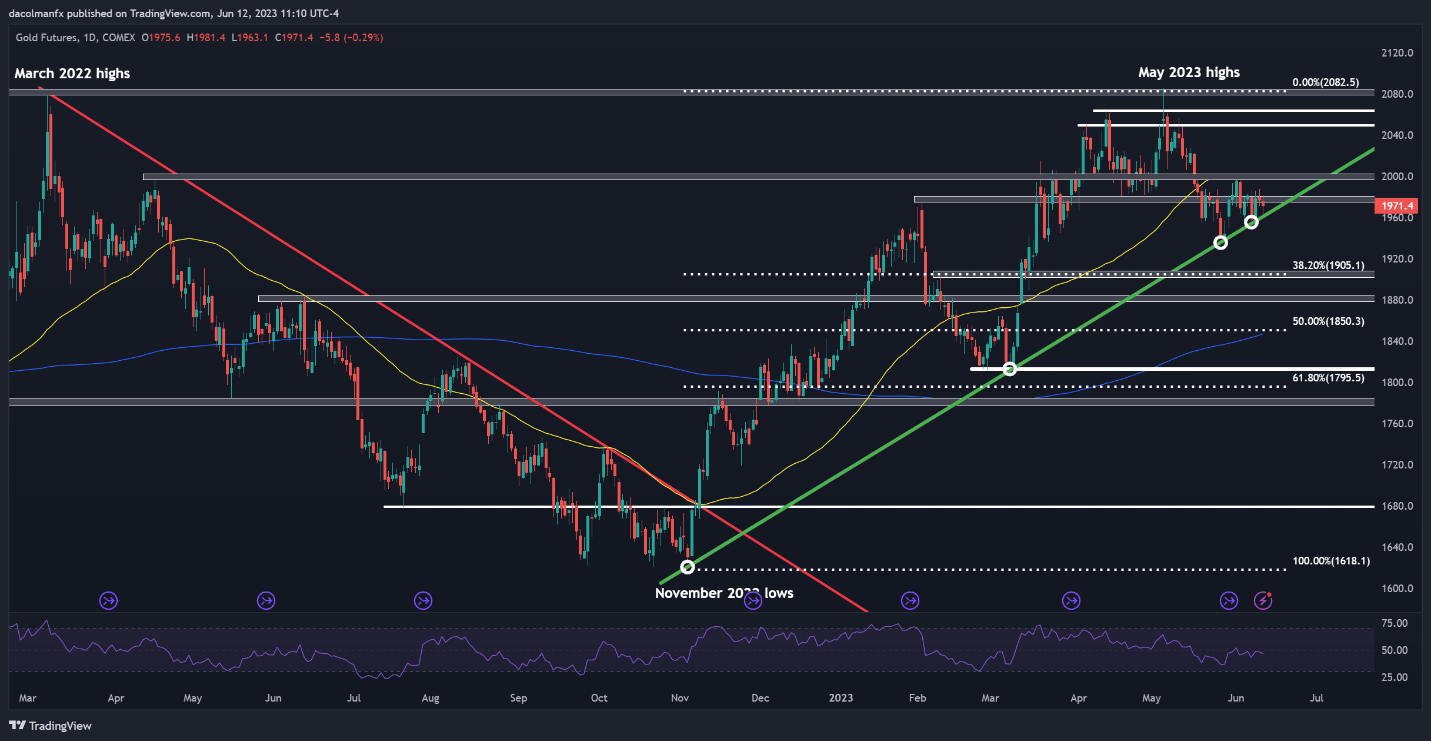Click the event marker above April 2022 label
The width and height of the screenshot is (1431, 741).
108,600
